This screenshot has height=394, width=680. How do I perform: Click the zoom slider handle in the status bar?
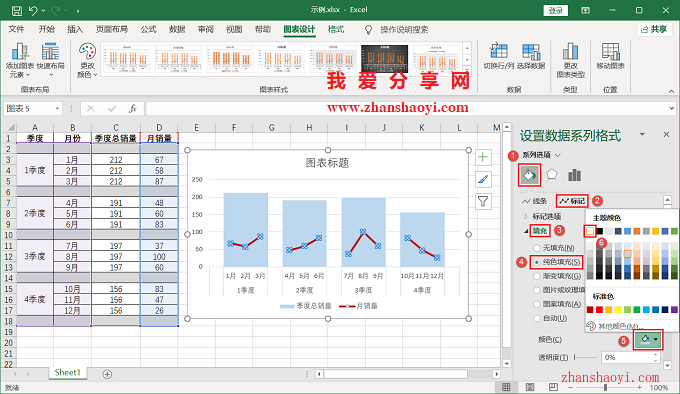coord(605,387)
